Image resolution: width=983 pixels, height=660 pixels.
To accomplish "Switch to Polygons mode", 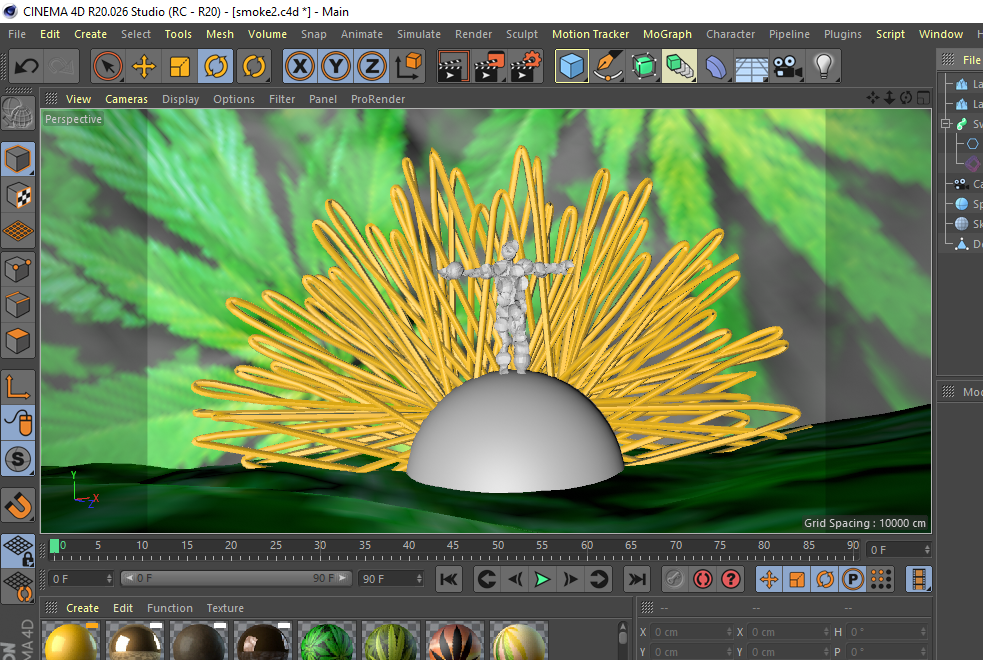I will tap(18, 342).
